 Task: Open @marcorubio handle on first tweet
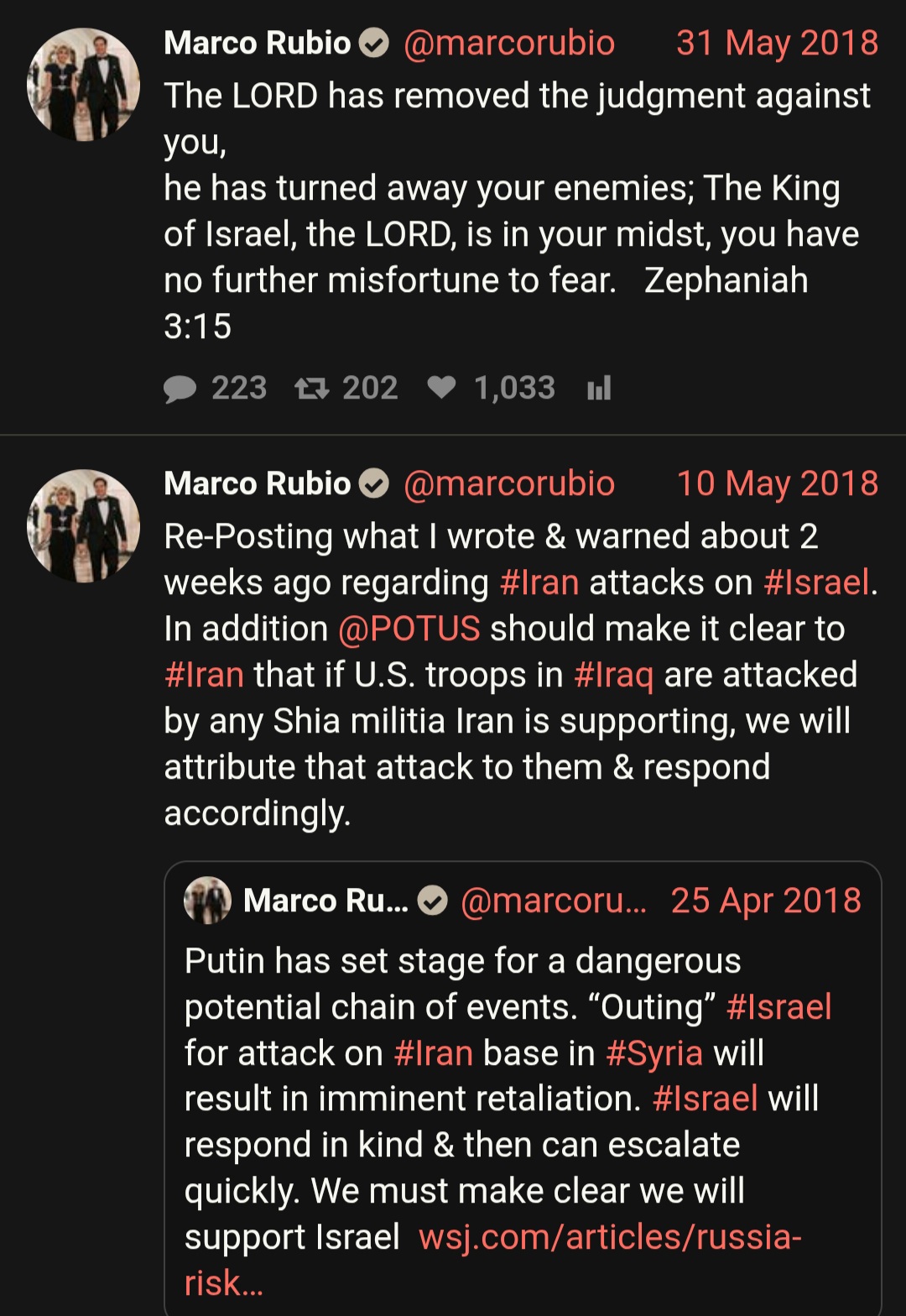(x=509, y=43)
